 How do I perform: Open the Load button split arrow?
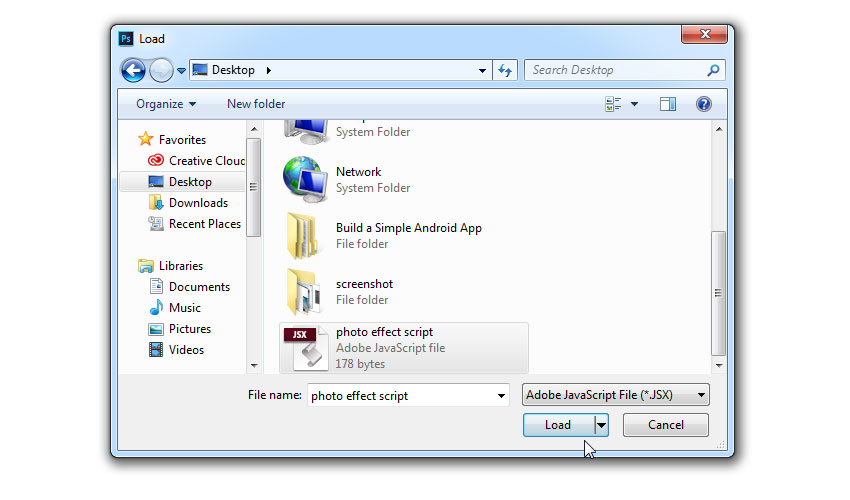point(601,425)
